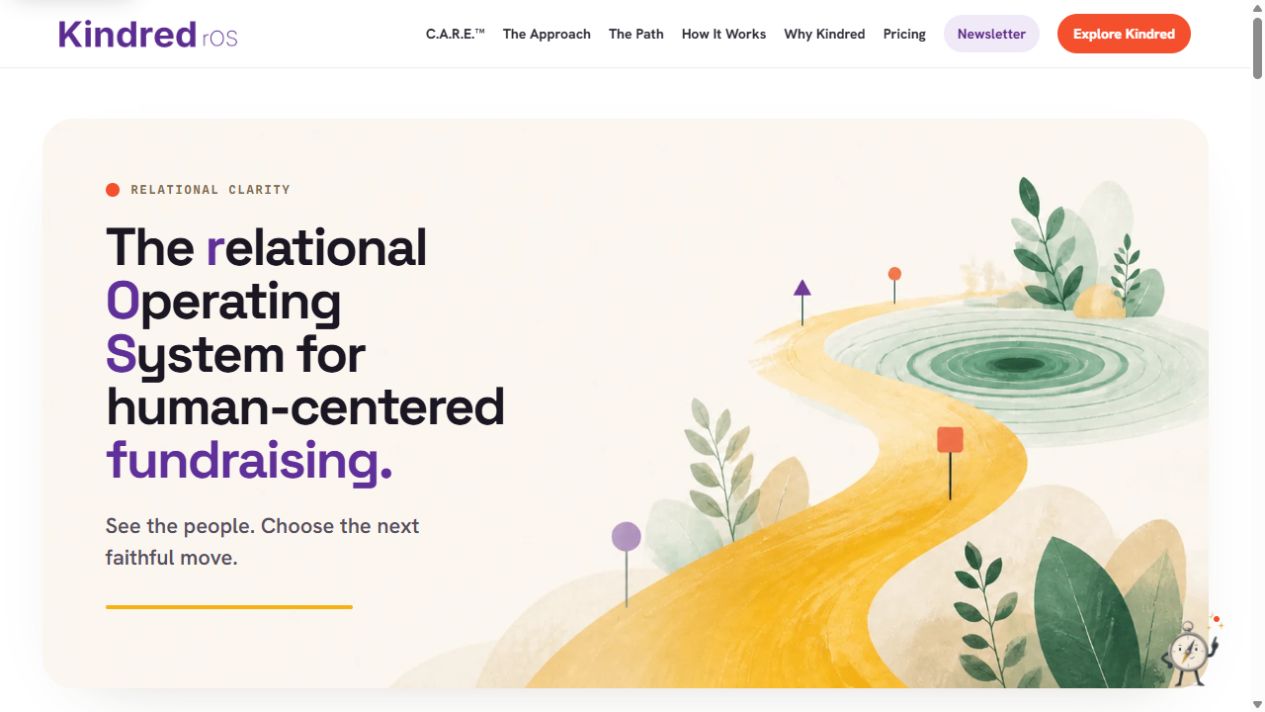Click the word 'fundraising.' in headline
Viewport: 1265px width, 712px height.
click(249, 460)
